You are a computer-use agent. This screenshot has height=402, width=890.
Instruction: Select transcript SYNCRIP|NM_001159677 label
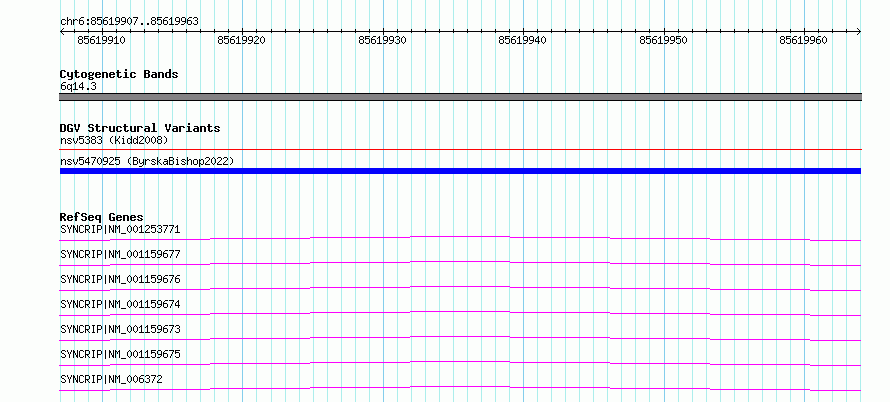point(120,254)
